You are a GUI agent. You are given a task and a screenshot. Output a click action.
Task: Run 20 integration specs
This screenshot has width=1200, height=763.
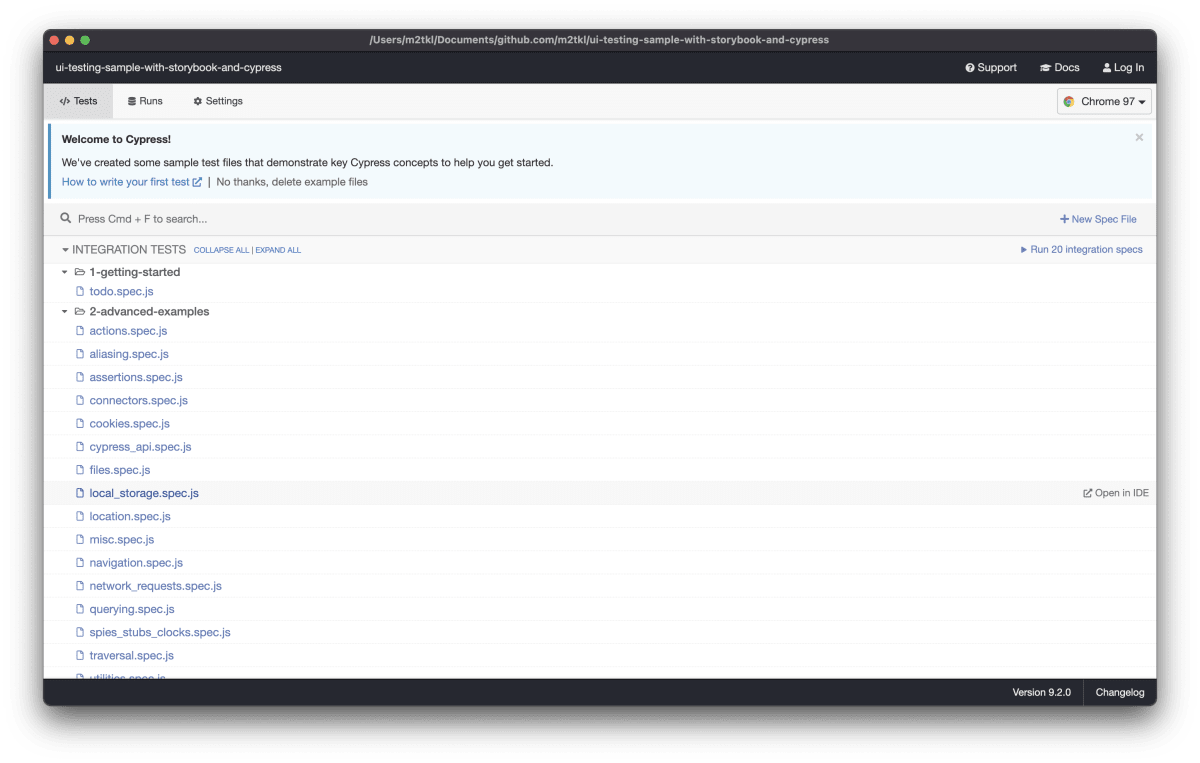pos(1081,250)
